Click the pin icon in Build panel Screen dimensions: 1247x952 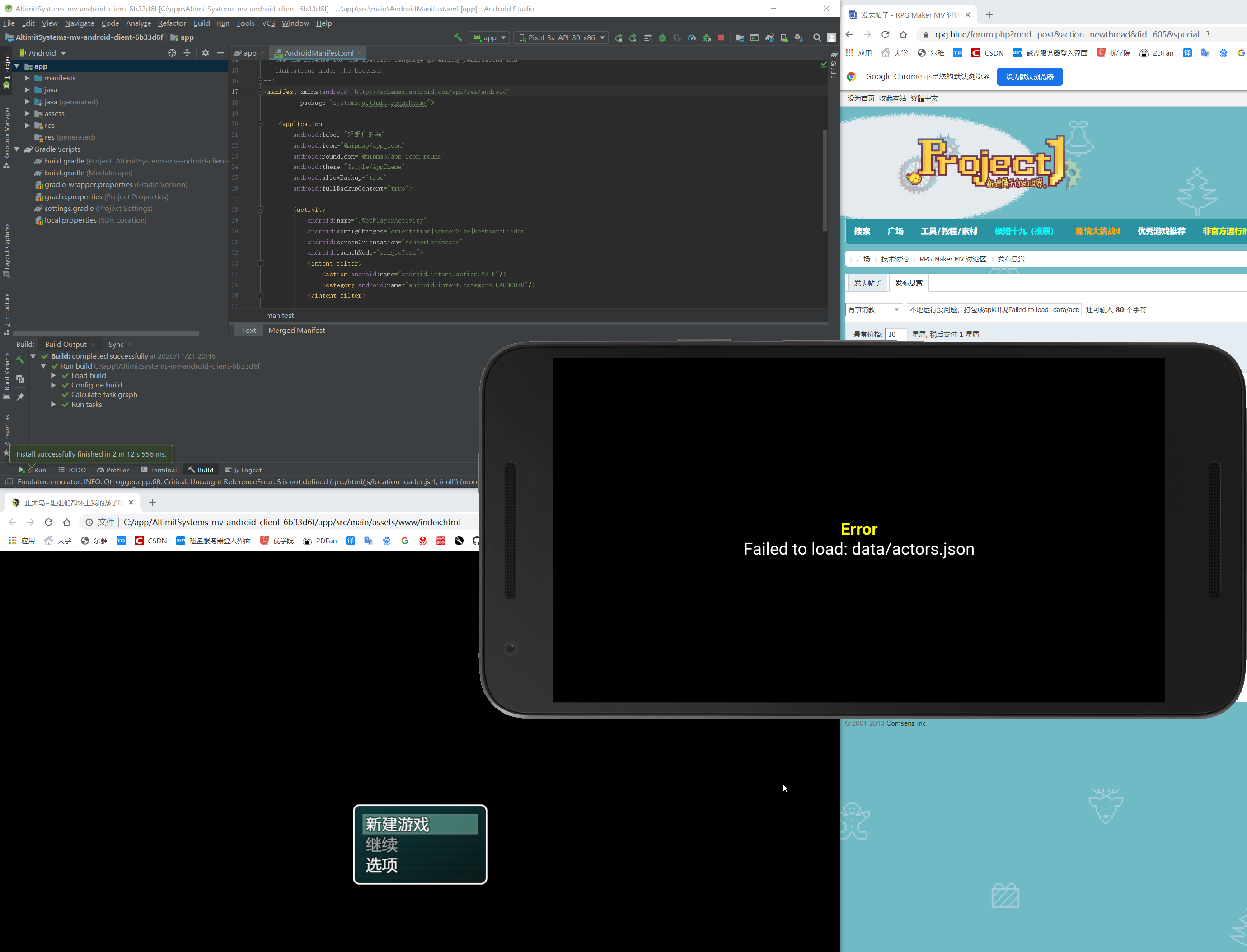pyautogui.click(x=20, y=397)
